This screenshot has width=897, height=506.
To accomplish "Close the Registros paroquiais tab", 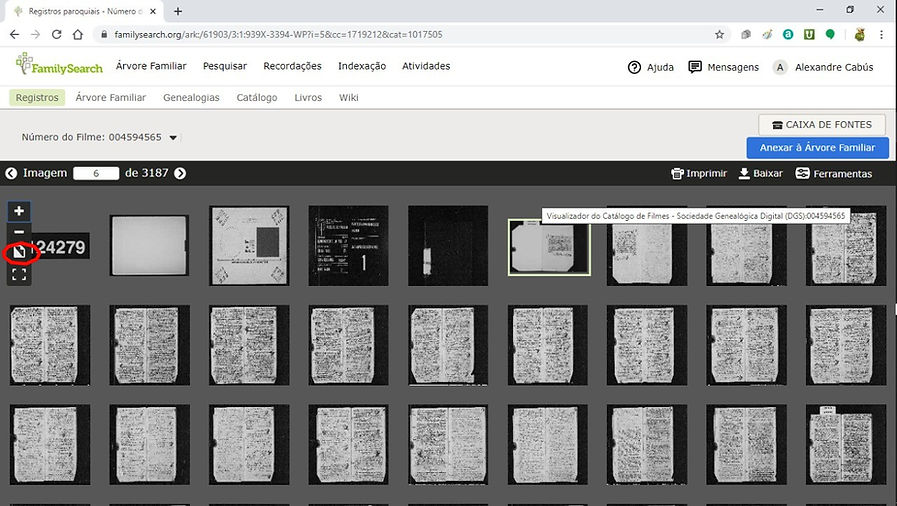I will 153,11.
